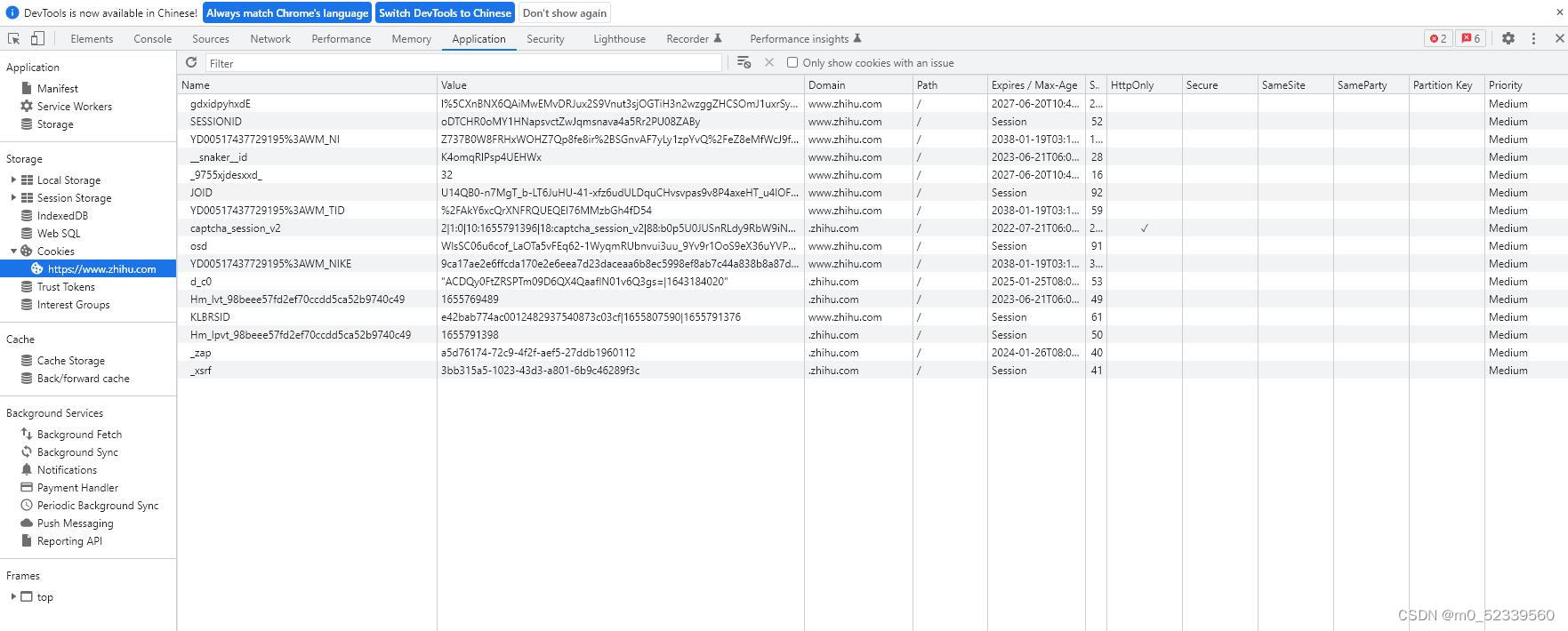
Task: Select the __snaker__id cookie row
Action: pos(872,156)
